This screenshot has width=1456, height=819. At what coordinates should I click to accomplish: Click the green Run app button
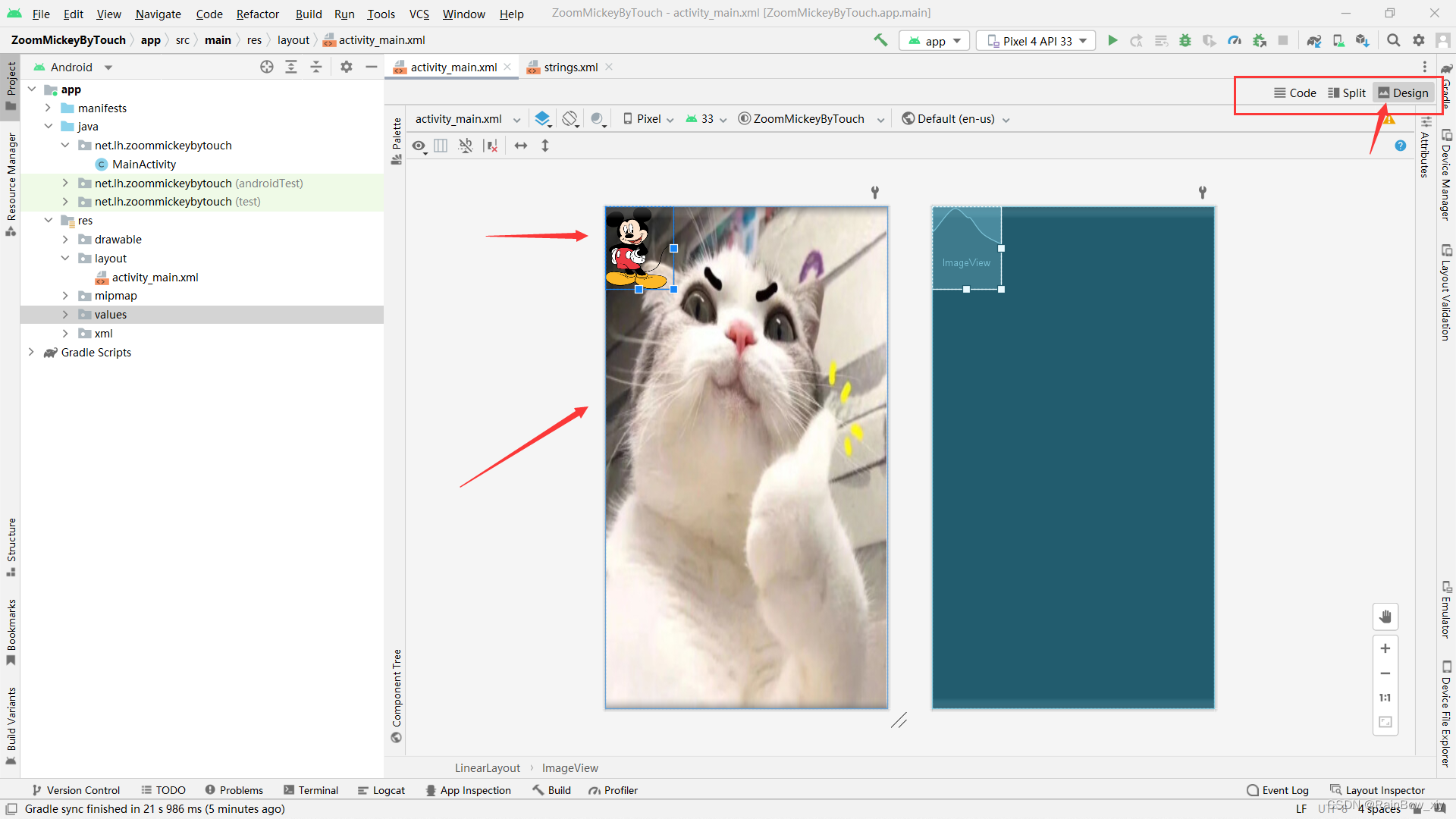[x=1112, y=41]
